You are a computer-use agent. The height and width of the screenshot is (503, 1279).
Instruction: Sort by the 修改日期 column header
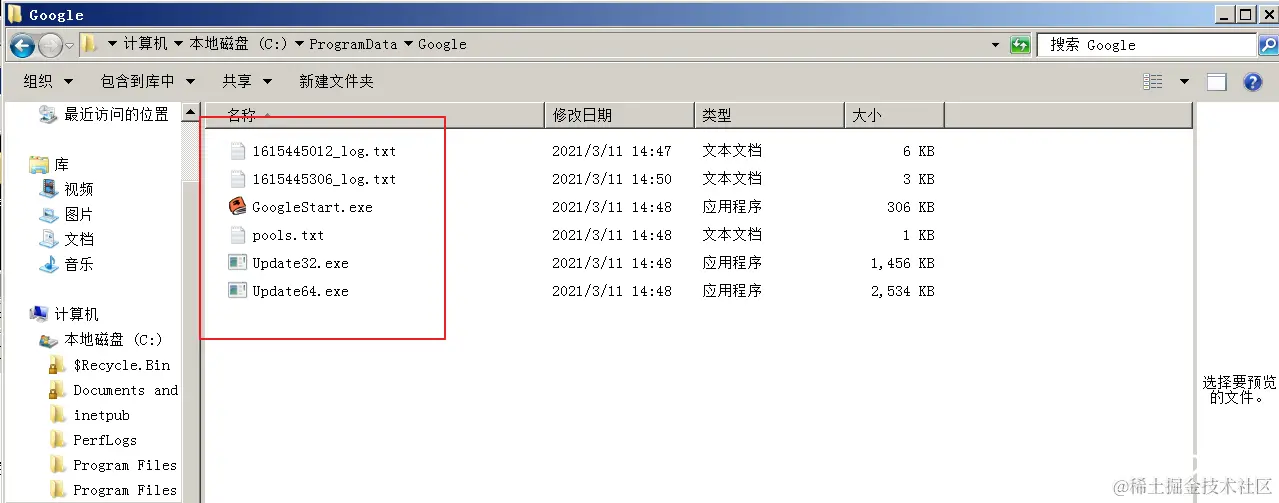(x=619, y=115)
